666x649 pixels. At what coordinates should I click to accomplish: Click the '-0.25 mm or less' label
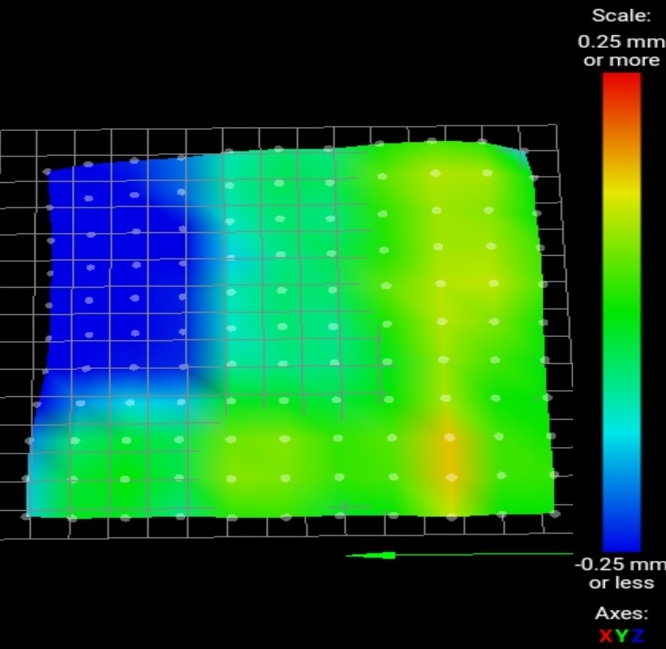tap(621, 573)
